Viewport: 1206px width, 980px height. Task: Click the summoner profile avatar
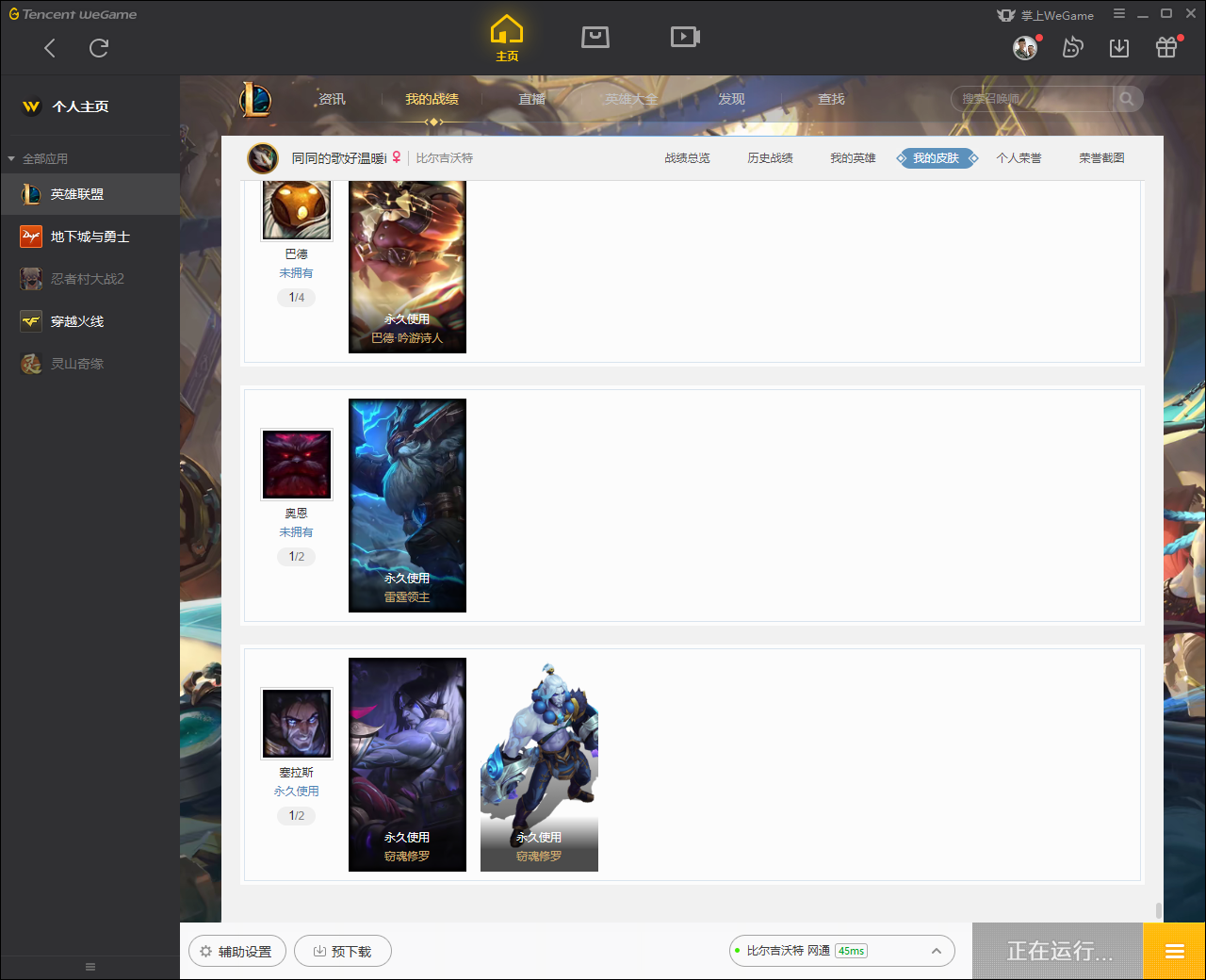(263, 158)
